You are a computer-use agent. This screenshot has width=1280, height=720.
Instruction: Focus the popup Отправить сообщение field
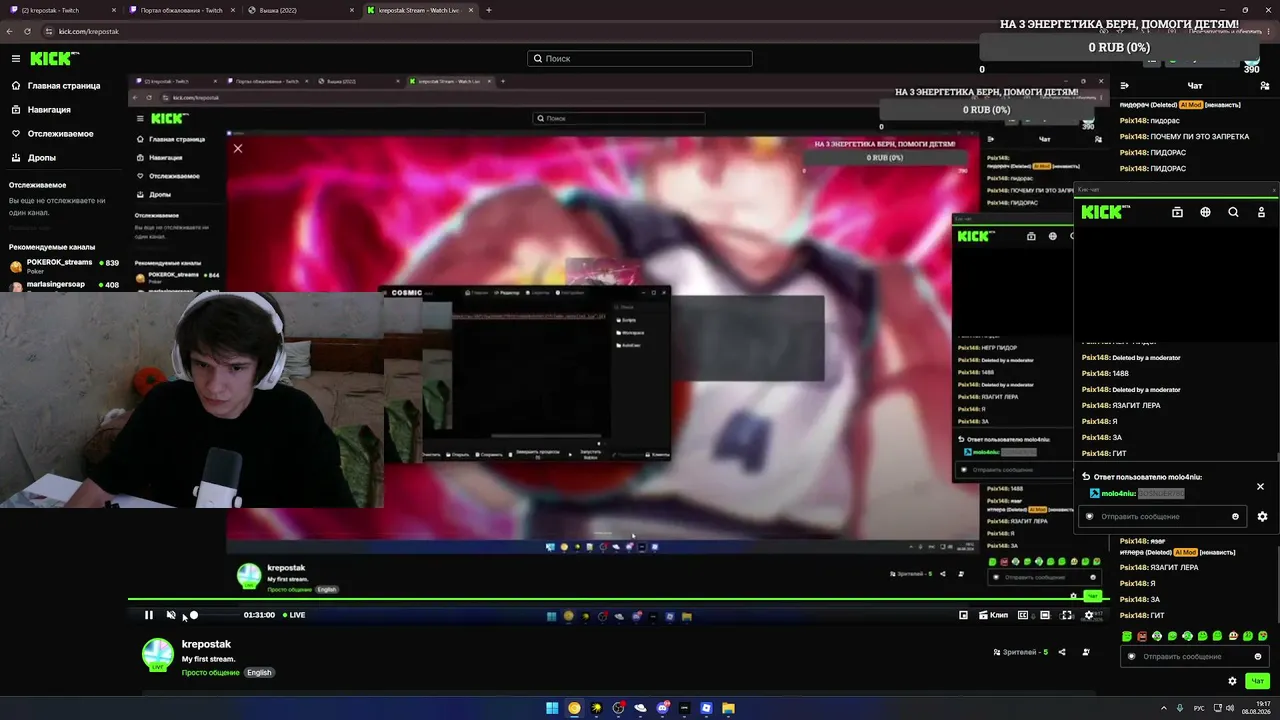[1162, 517]
